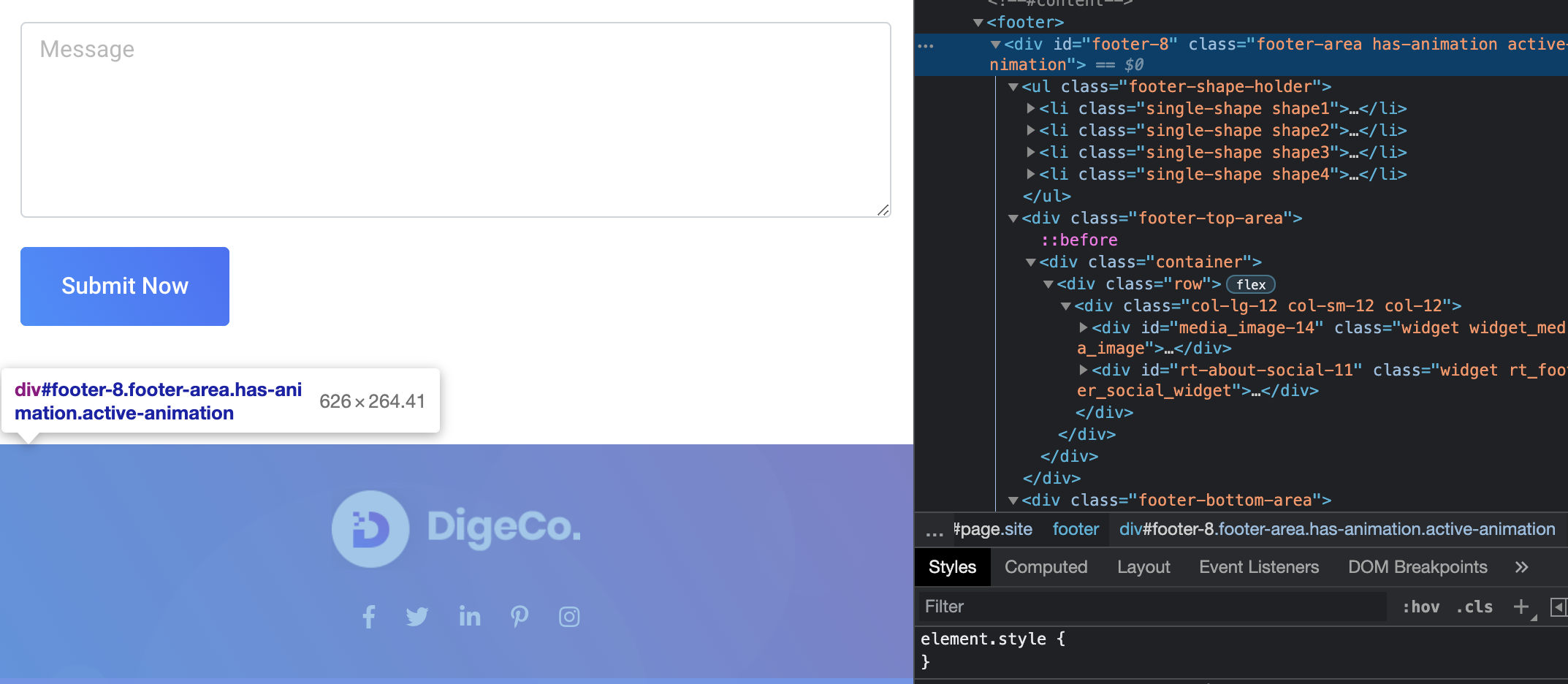Click the Styles Filter input field
This screenshot has height=684, width=1568.
click(x=1152, y=607)
